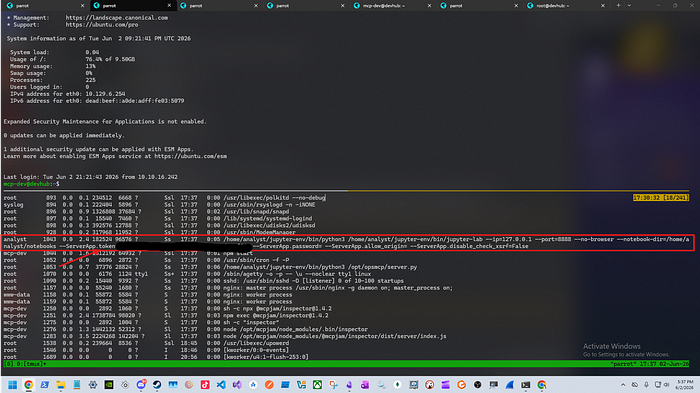
Task: Click the /usr/sbin/cron -f -P row
Action: tap(146, 260)
